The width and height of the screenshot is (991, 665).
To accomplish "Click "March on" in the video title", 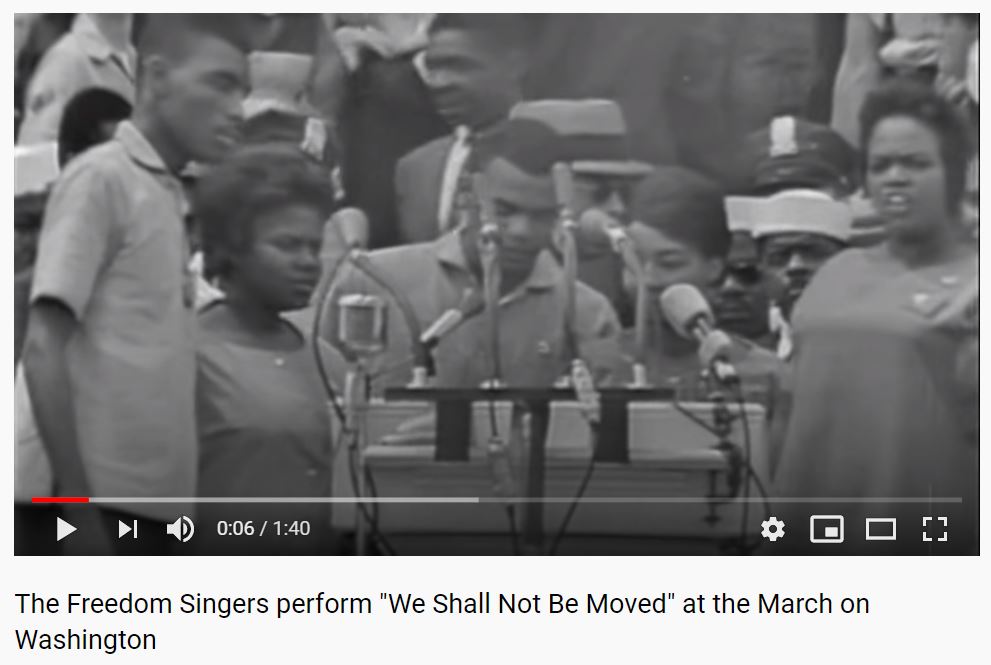I will (x=813, y=604).
